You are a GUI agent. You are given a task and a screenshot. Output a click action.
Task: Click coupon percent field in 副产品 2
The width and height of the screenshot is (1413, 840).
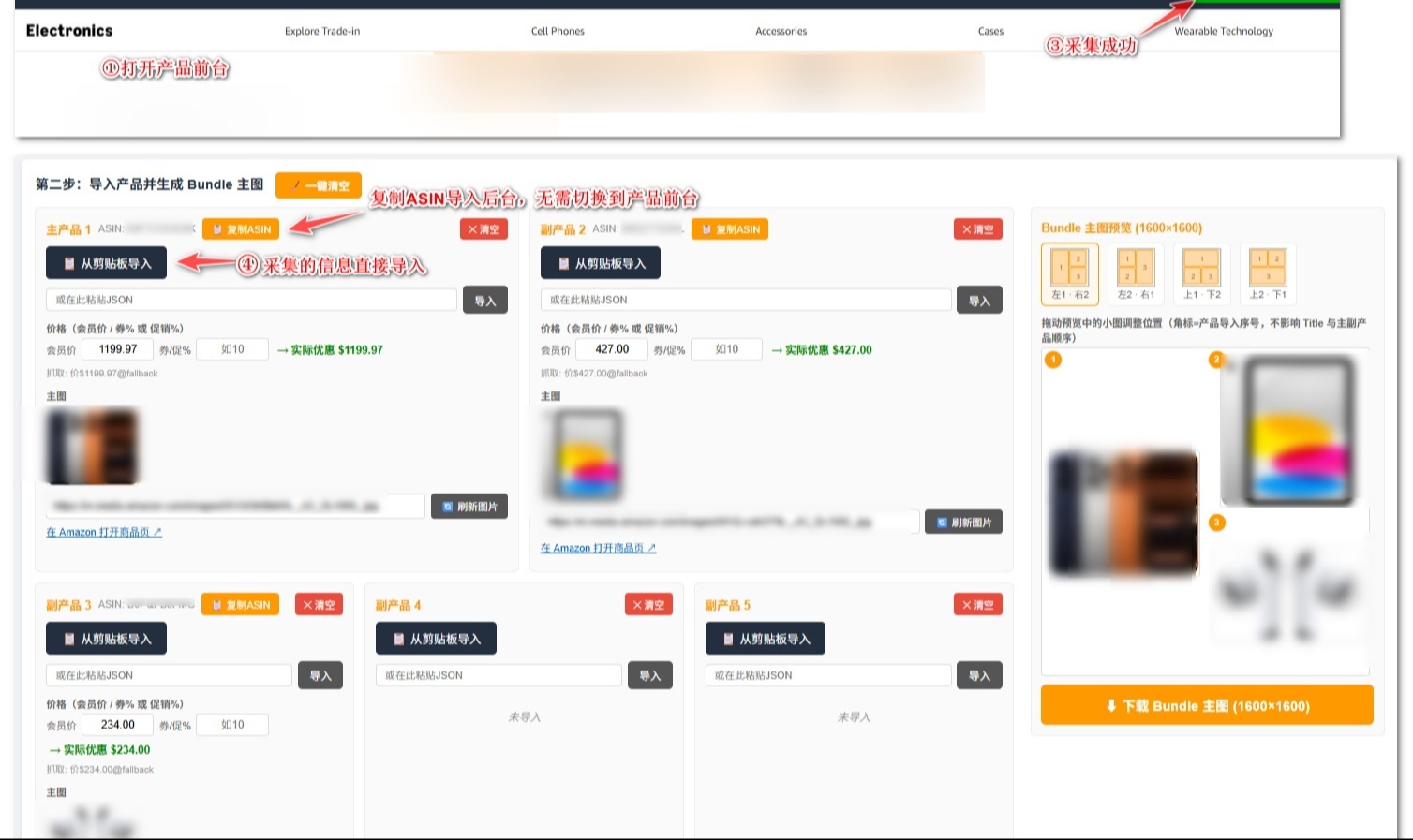click(727, 349)
